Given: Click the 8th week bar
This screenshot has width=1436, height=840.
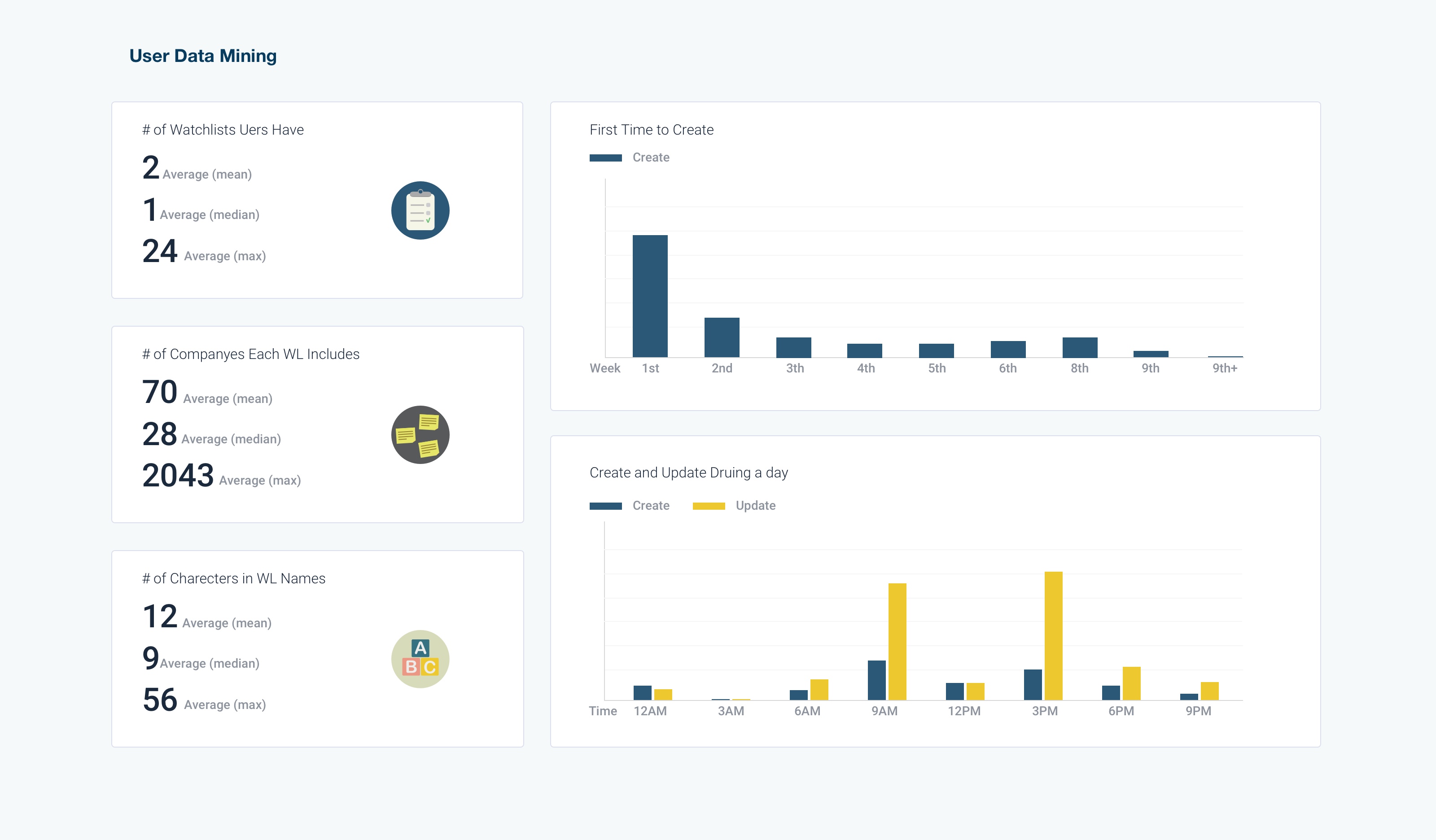Looking at the screenshot, I should [x=1079, y=348].
